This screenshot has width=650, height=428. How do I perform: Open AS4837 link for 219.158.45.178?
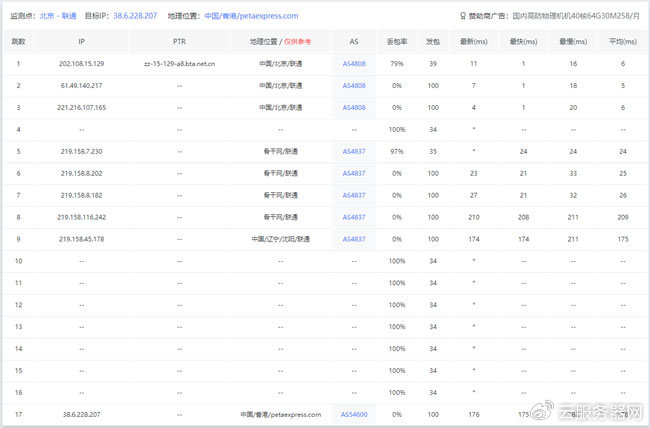coord(354,239)
